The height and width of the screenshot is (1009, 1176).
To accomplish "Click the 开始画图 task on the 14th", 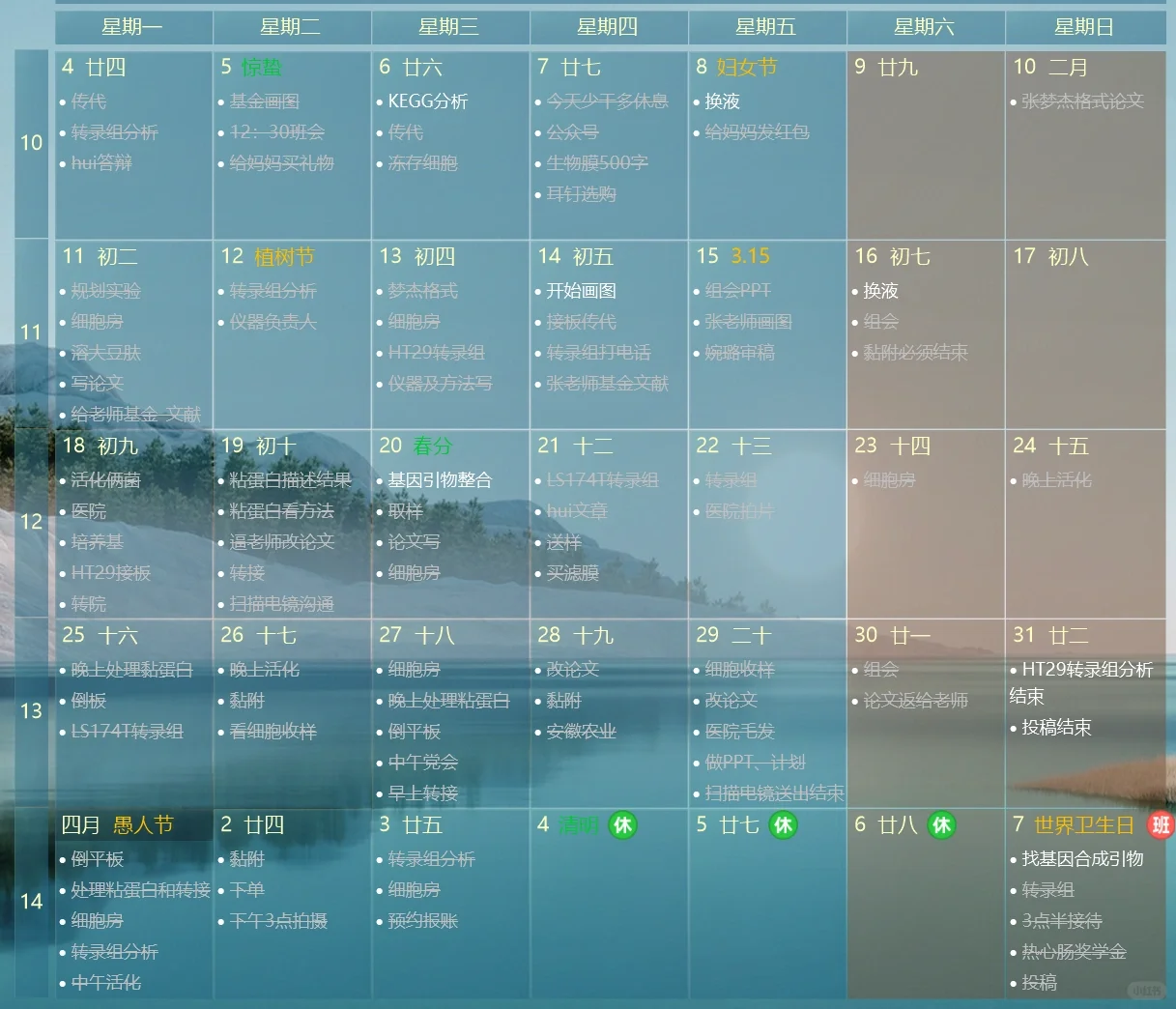I will coord(582,290).
